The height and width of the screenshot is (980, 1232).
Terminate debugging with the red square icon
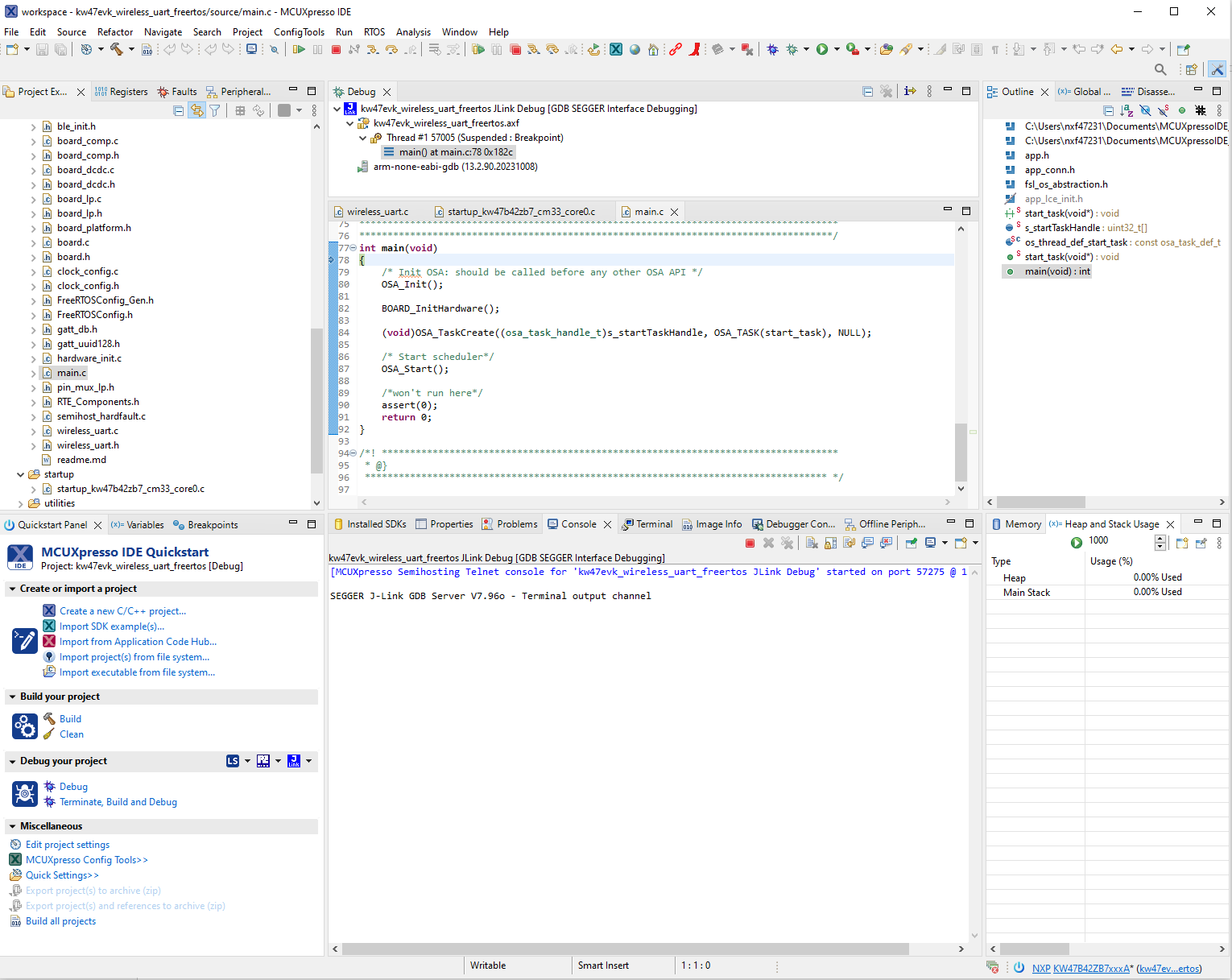pos(336,49)
